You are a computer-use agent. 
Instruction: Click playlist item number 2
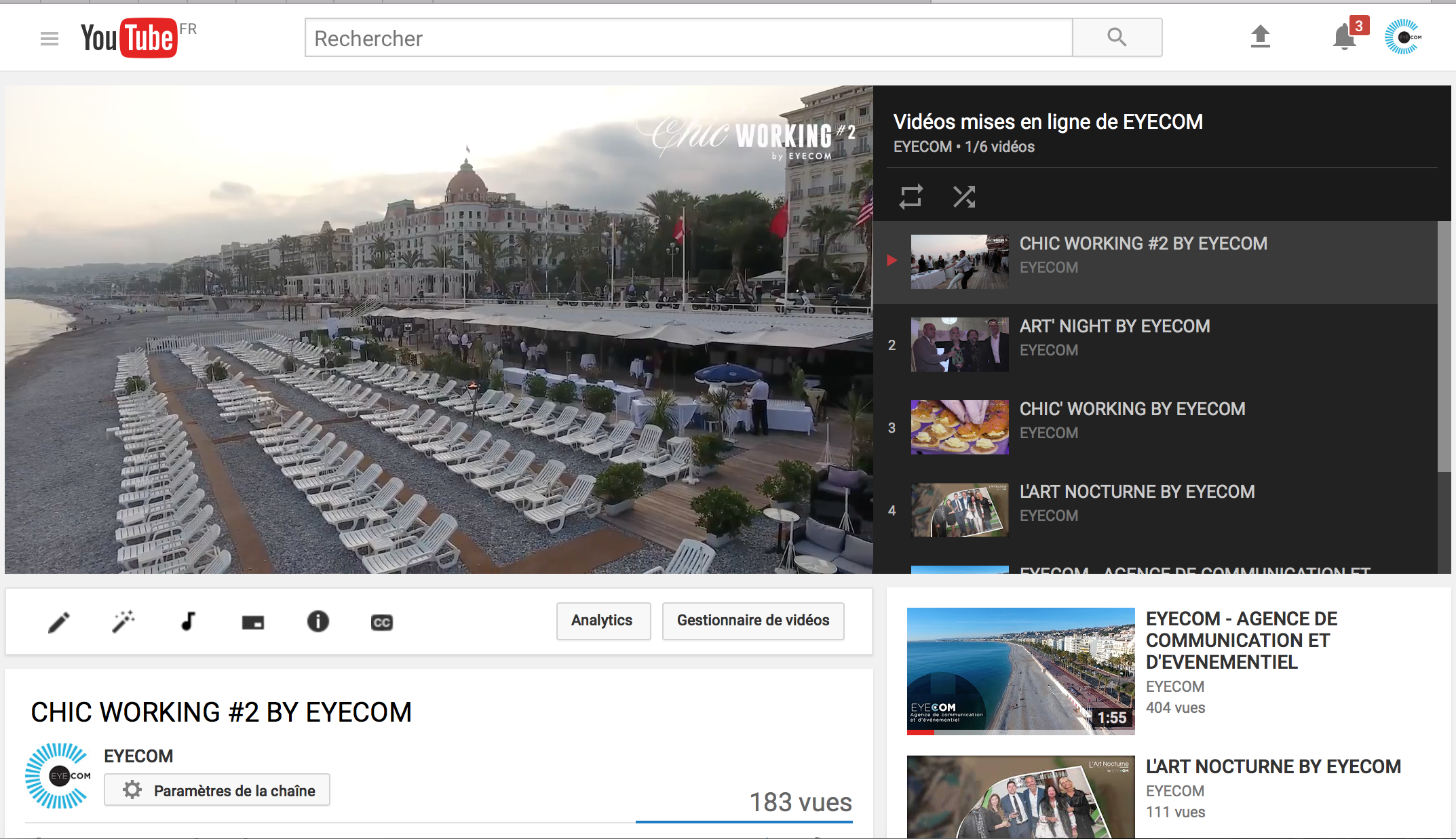pos(892,345)
